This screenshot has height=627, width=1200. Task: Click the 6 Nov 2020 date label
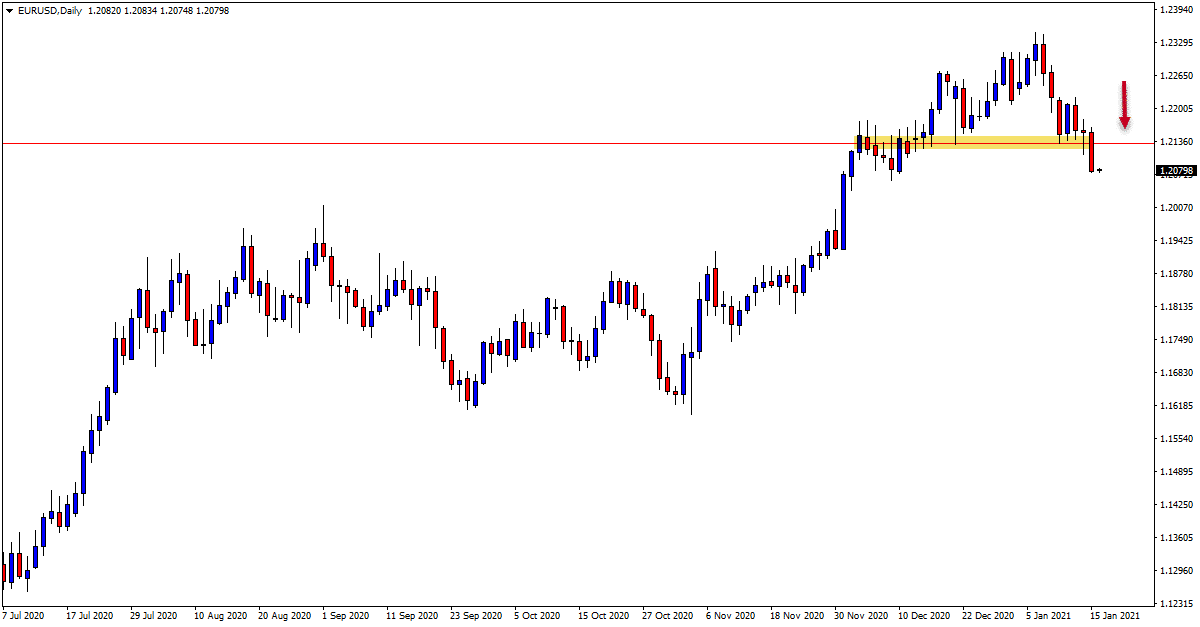[x=729, y=616]
